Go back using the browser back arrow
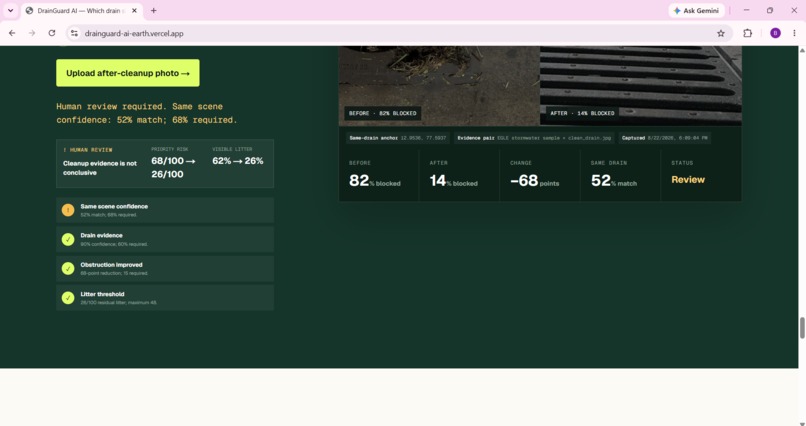806x426 pixels. point(12,33)
